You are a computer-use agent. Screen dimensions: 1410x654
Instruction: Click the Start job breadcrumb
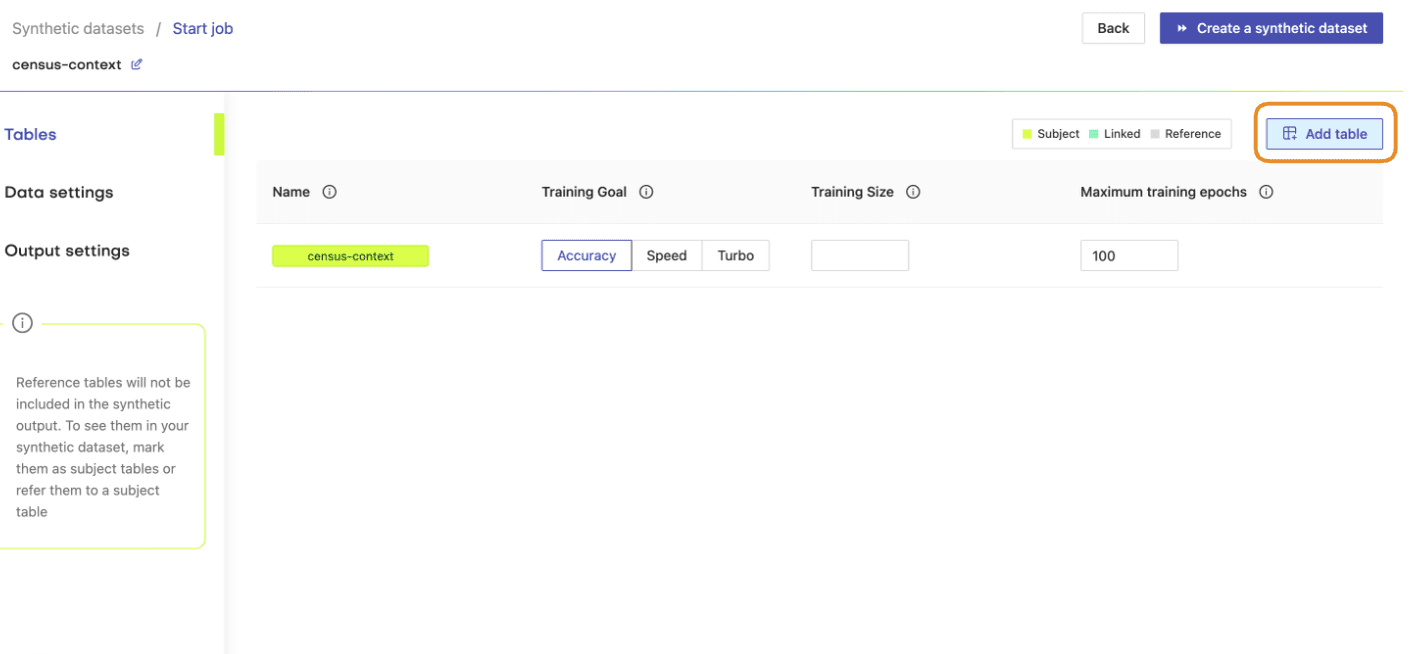(203, 28)
